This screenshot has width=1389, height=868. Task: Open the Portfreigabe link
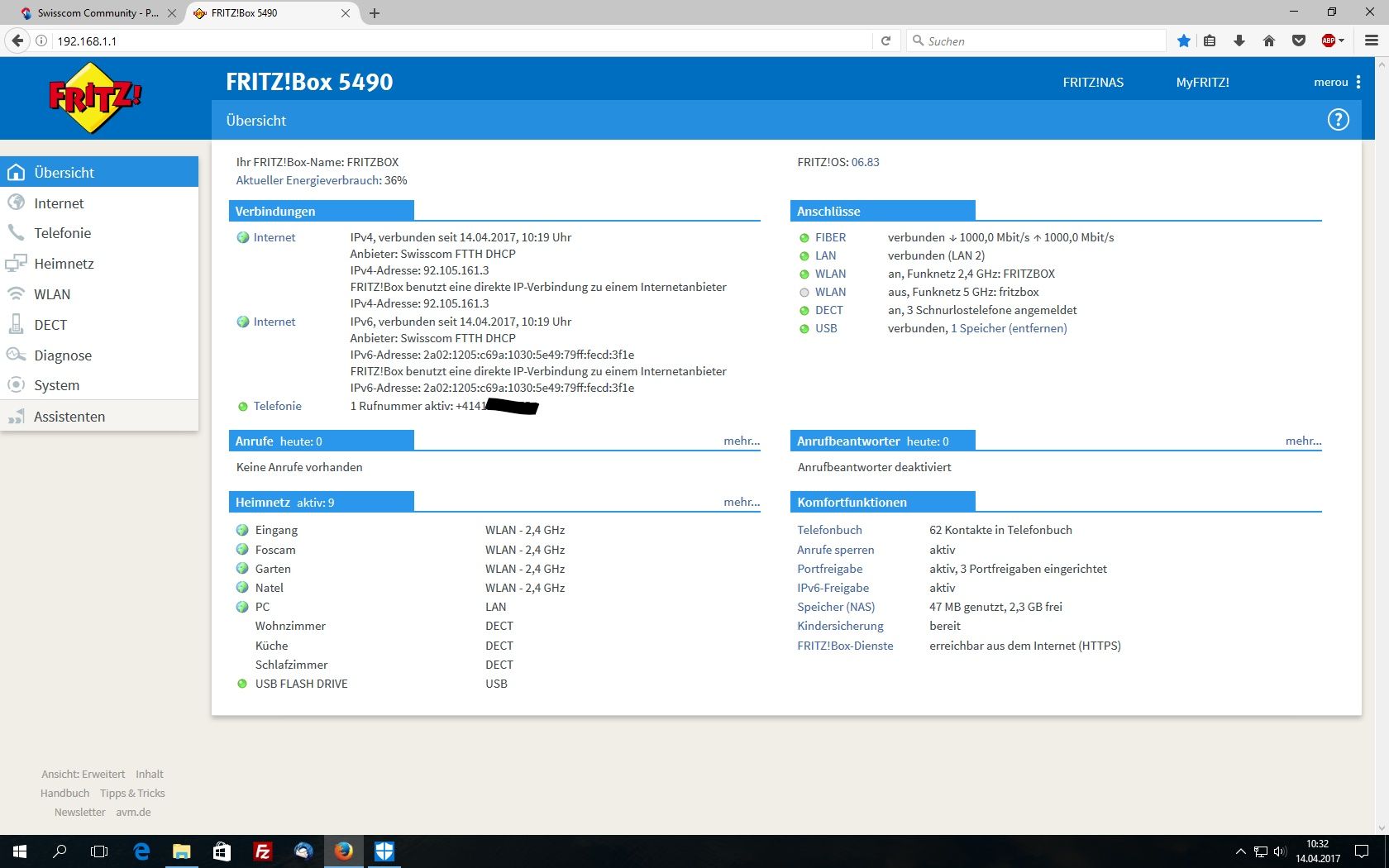click(x=830, y=569)
